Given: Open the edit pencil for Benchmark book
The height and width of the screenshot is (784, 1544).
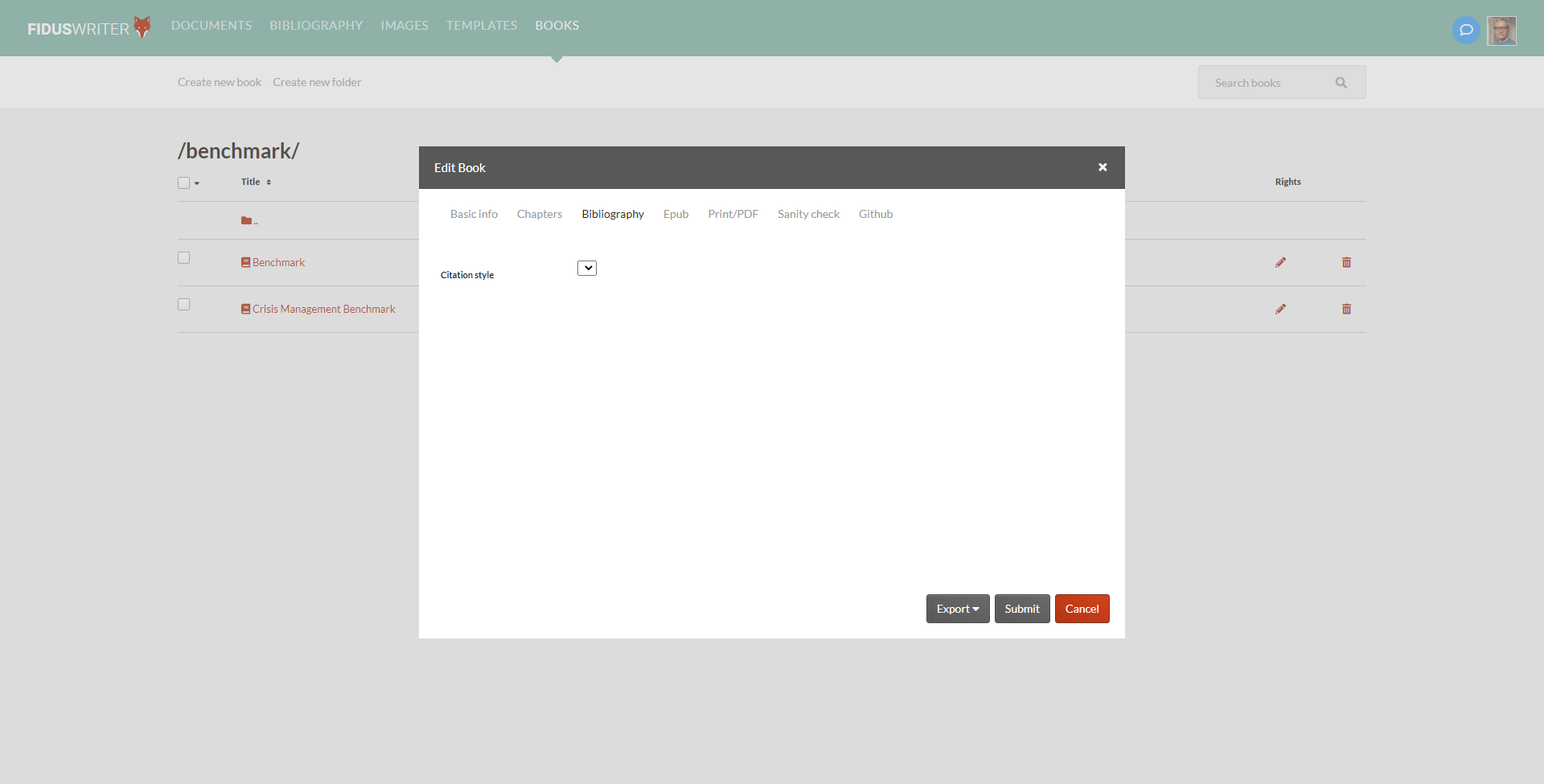Looking at the screenshot, I should click(1281, 262).
